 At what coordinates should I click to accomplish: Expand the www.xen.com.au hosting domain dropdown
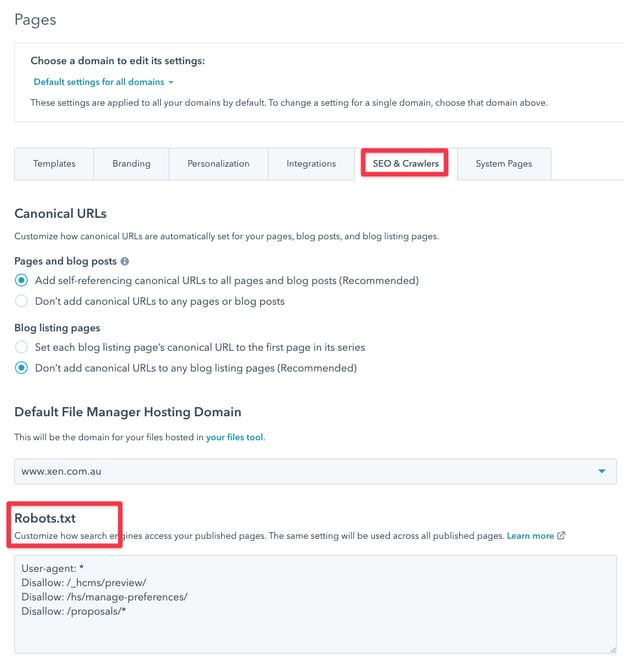(x=602, y=471)
